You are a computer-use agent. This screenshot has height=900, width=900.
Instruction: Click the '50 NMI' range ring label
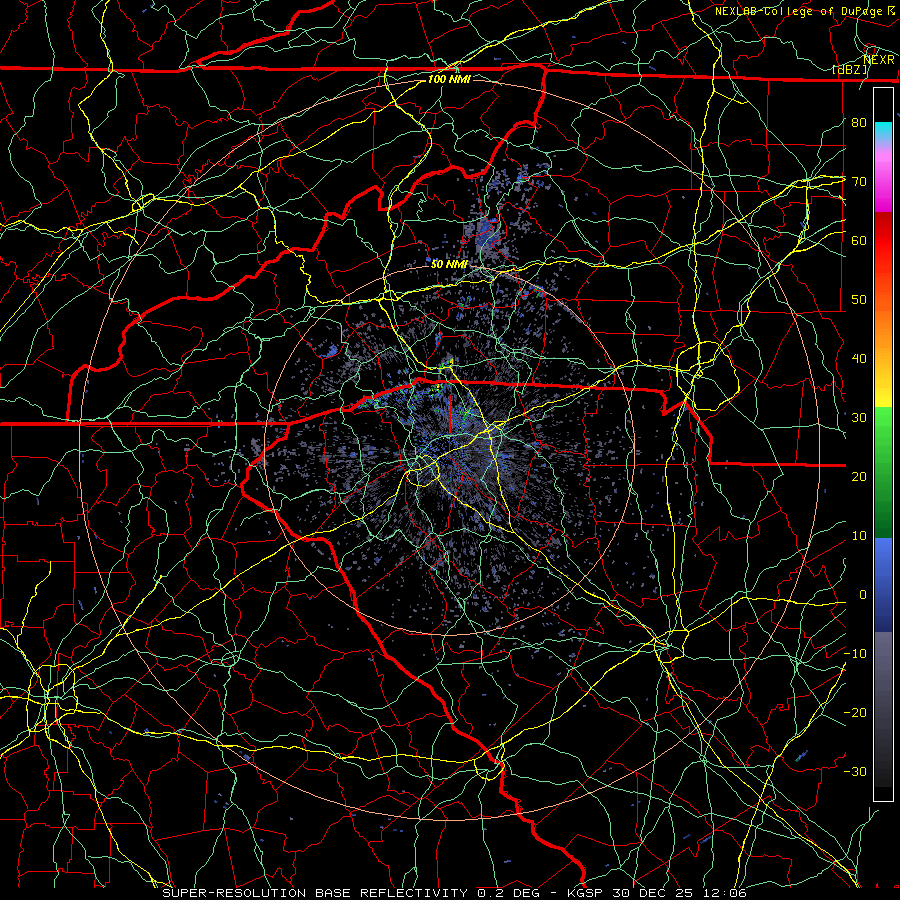(449, 264)
